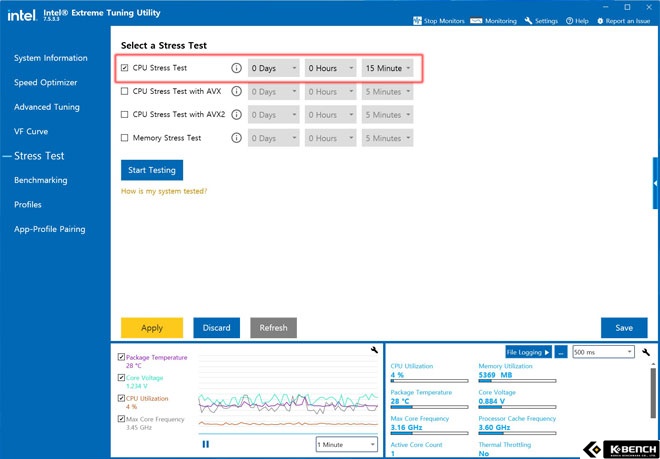Toggle Max Core Frequency graph checkbox
The height and width of the screenshot is (459, 660).
pyautogui.click(x=121, y=419)
